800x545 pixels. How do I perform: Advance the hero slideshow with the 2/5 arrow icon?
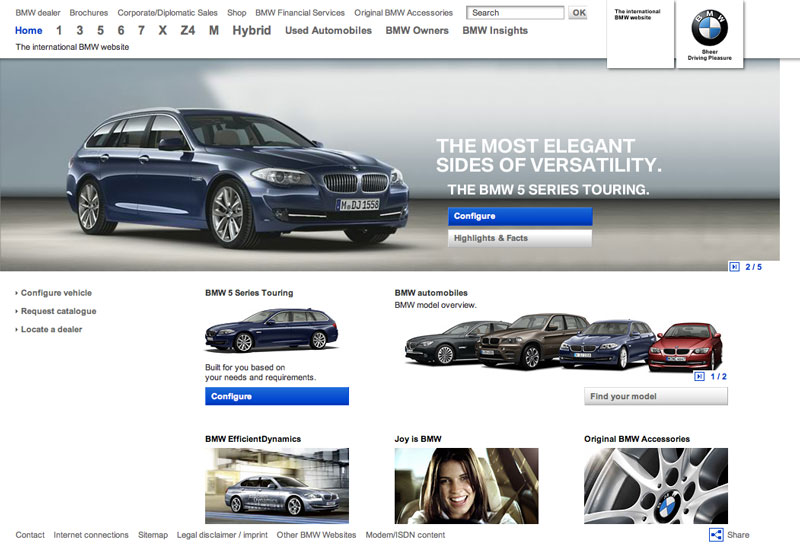(734, 267)
